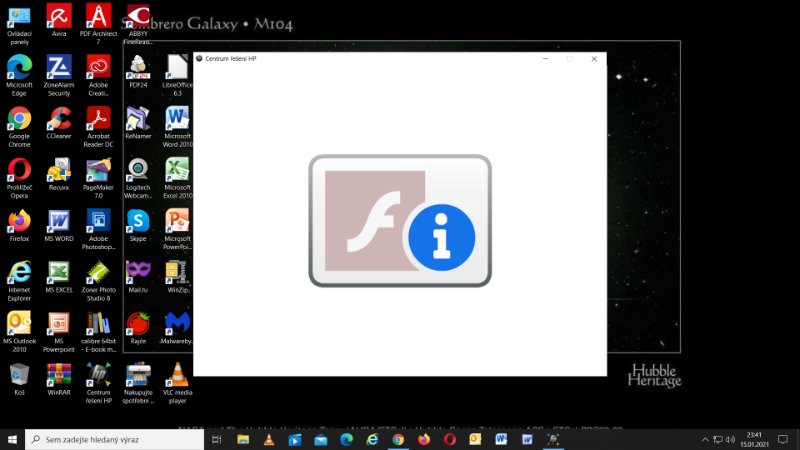Switch to Chrome on the taskbar
This screenshot has height=450, width=800.
coord(398,439)
